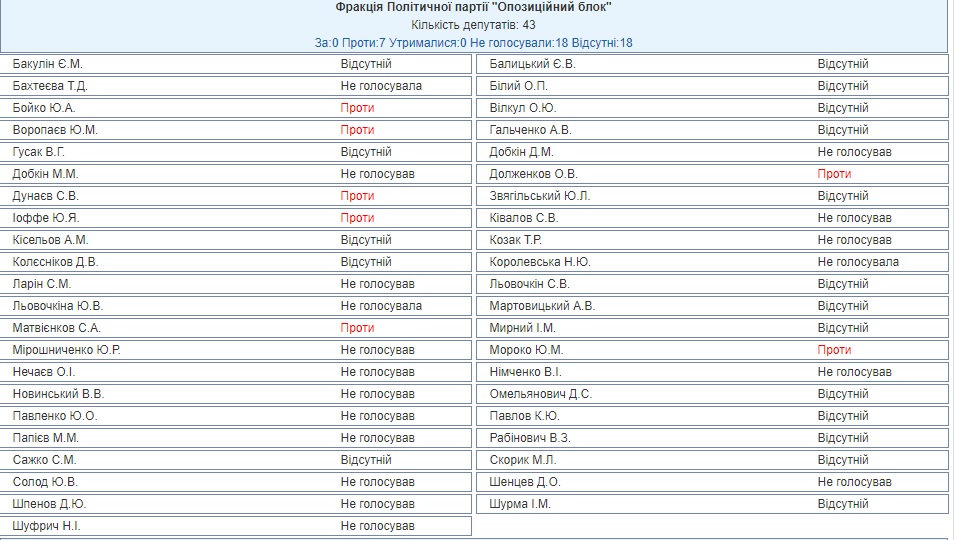Click the vote summary line starting 'За:0'
The width and height of the screenshot is (954, 540).
click(x=474, y=43)
